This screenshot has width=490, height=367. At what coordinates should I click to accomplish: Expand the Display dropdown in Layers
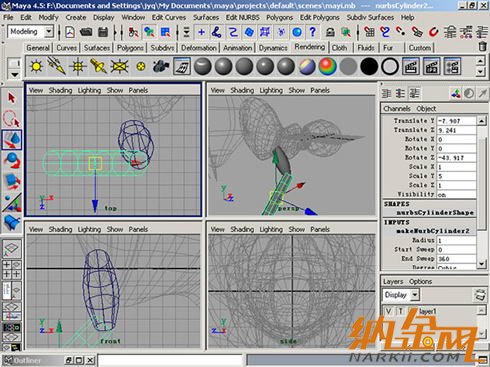(x=415, y=295)
